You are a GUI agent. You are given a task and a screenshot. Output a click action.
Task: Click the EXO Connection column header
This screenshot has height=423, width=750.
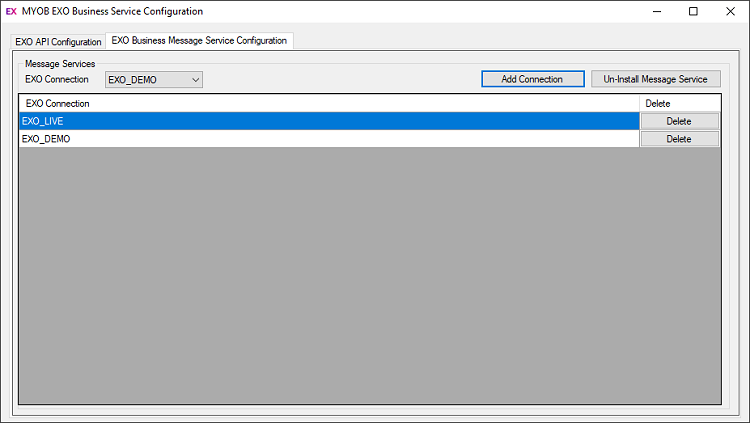(329, 103)
